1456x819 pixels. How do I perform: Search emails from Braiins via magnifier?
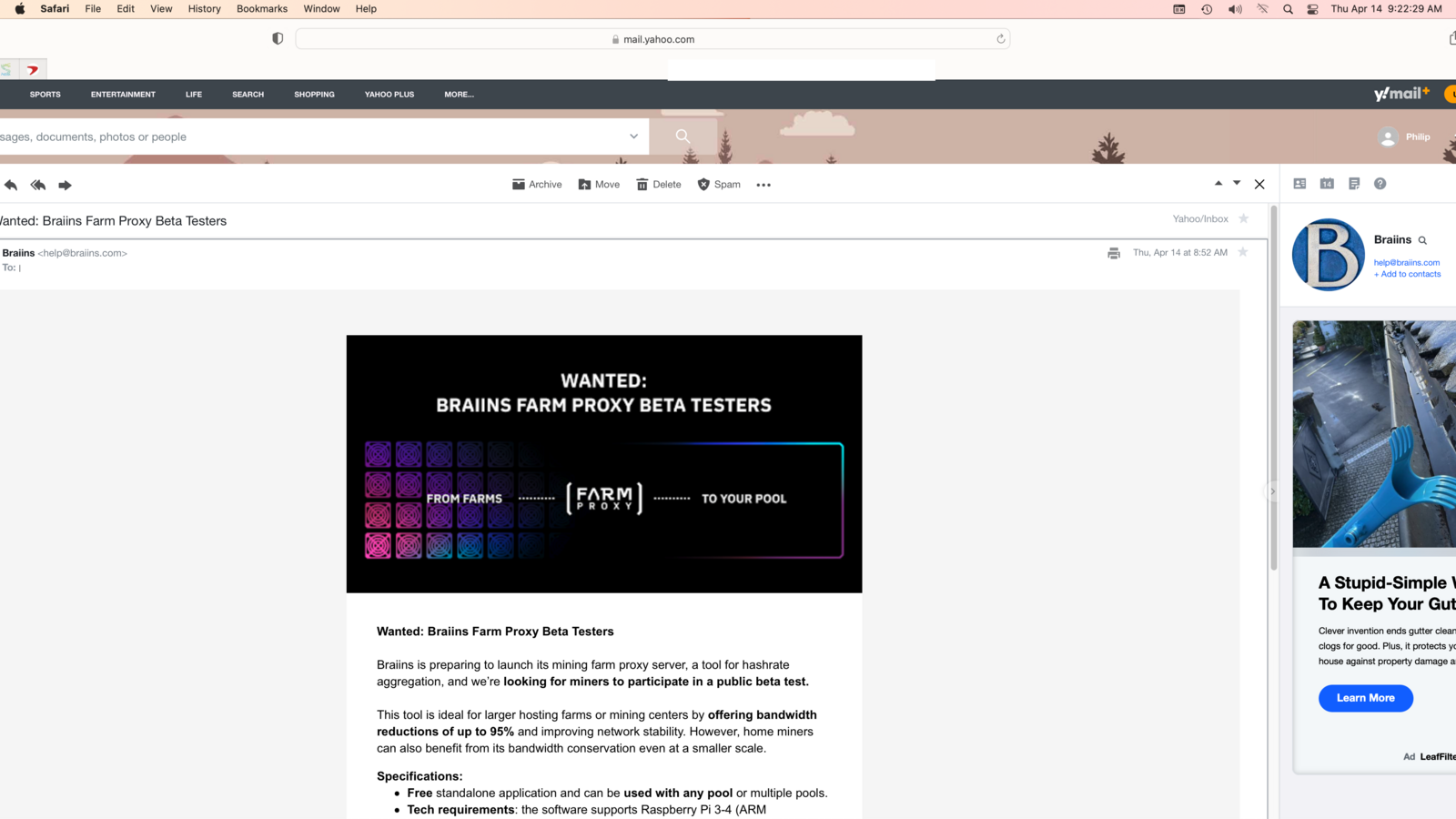coord(1422,240)
